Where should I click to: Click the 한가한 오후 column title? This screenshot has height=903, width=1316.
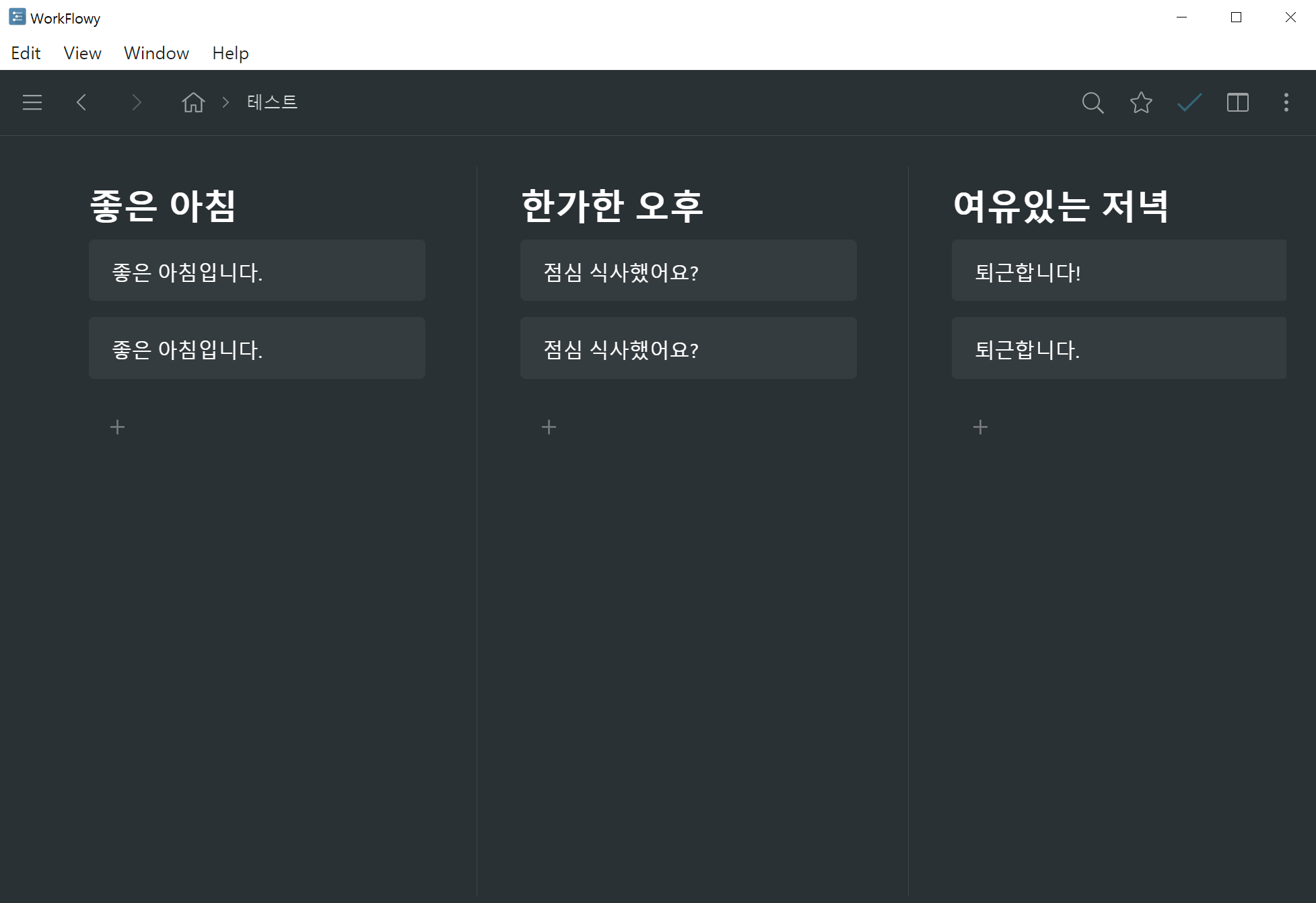612,206
